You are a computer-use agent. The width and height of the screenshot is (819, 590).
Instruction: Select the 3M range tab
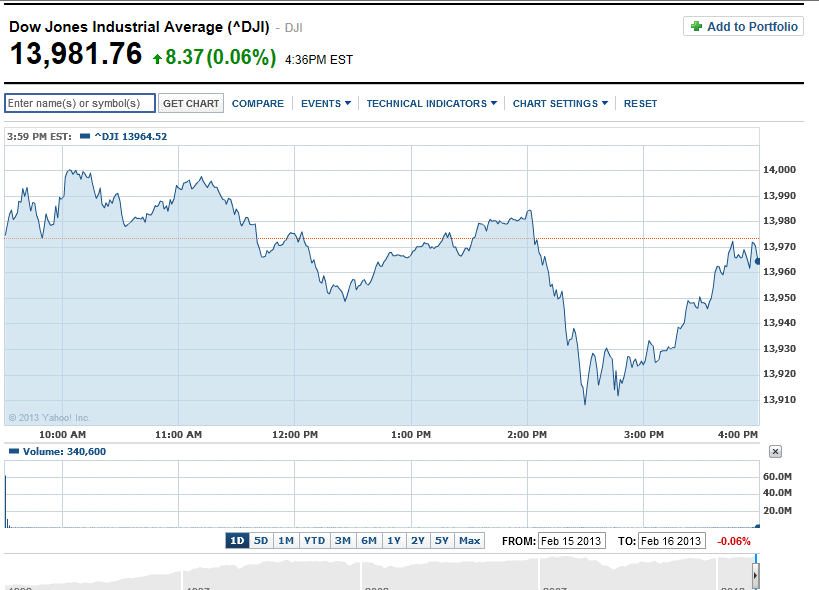[x=343, y=540]
